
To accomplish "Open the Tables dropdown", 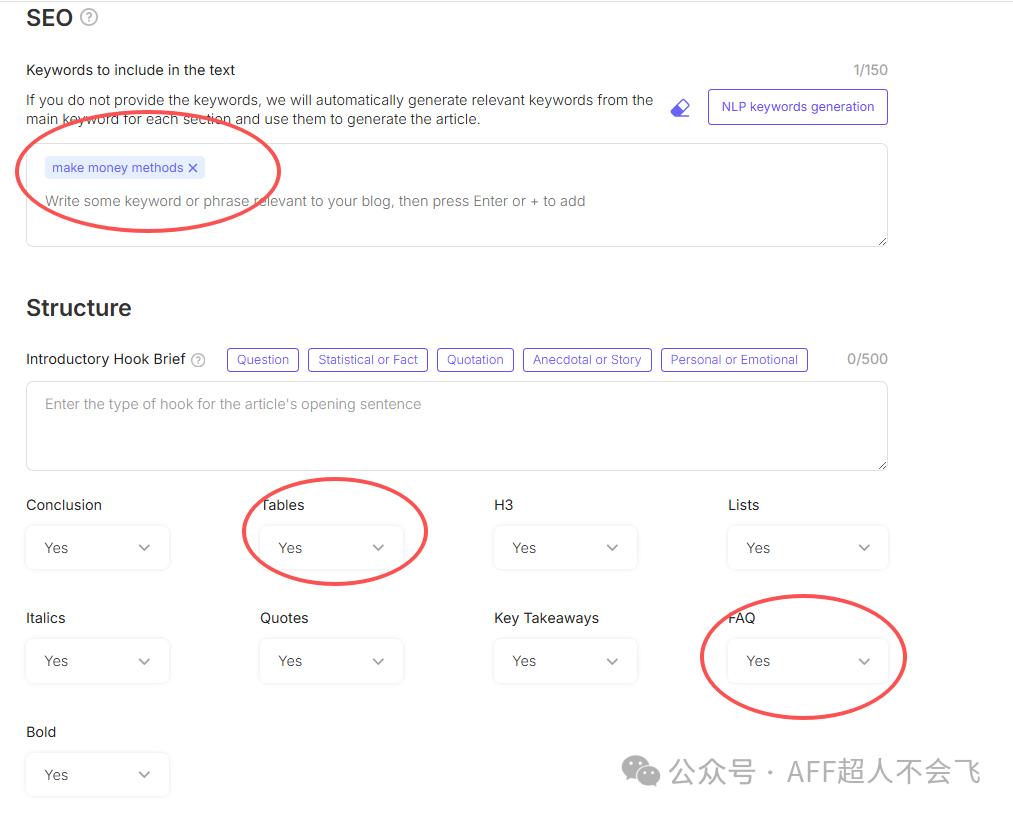I will point(331,548).
